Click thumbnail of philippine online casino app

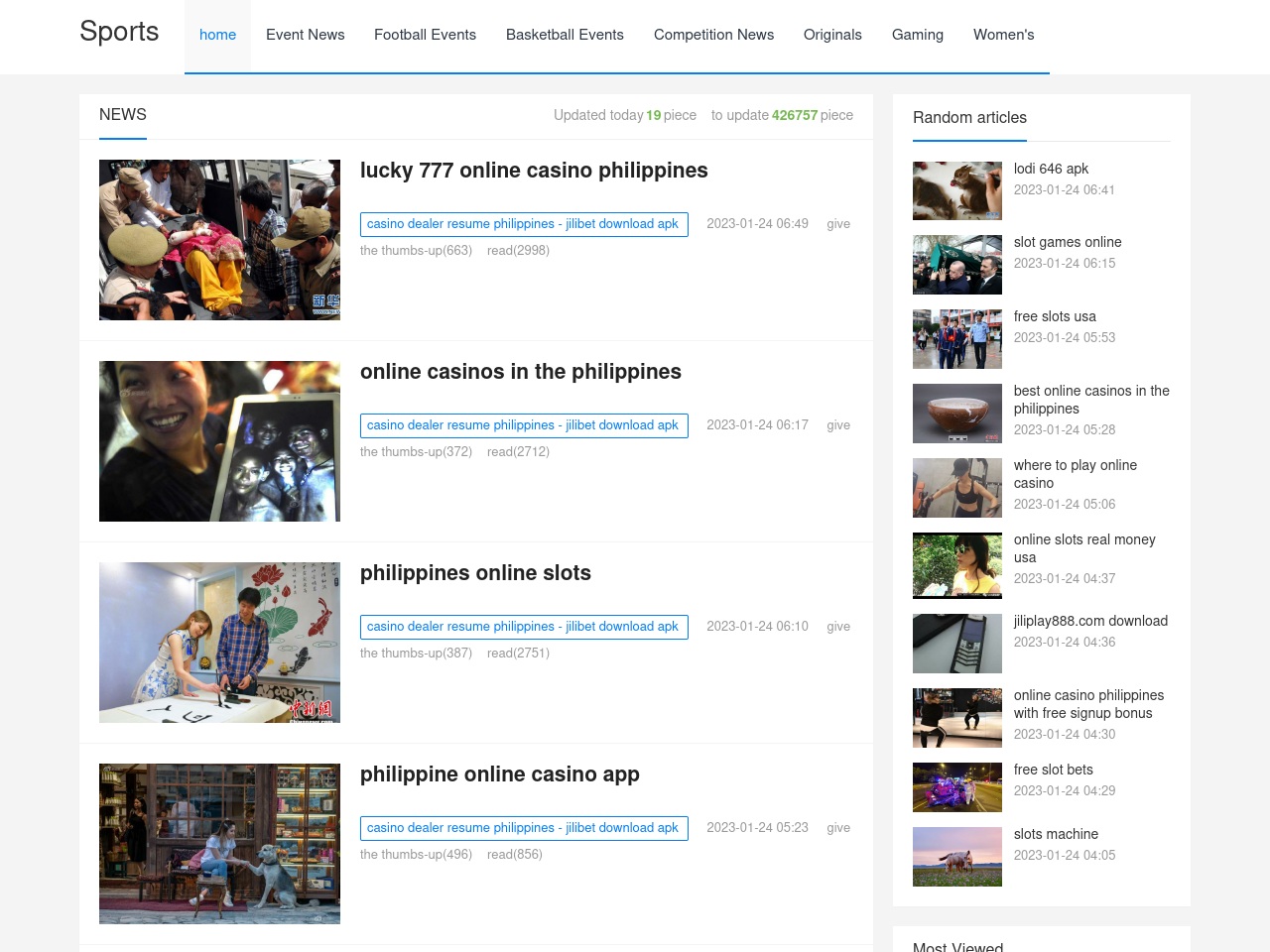pyautogui.click(x=219, y=844)
